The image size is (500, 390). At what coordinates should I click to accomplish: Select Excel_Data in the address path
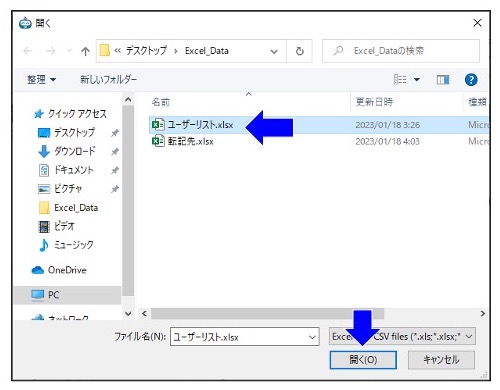point(207,51)
